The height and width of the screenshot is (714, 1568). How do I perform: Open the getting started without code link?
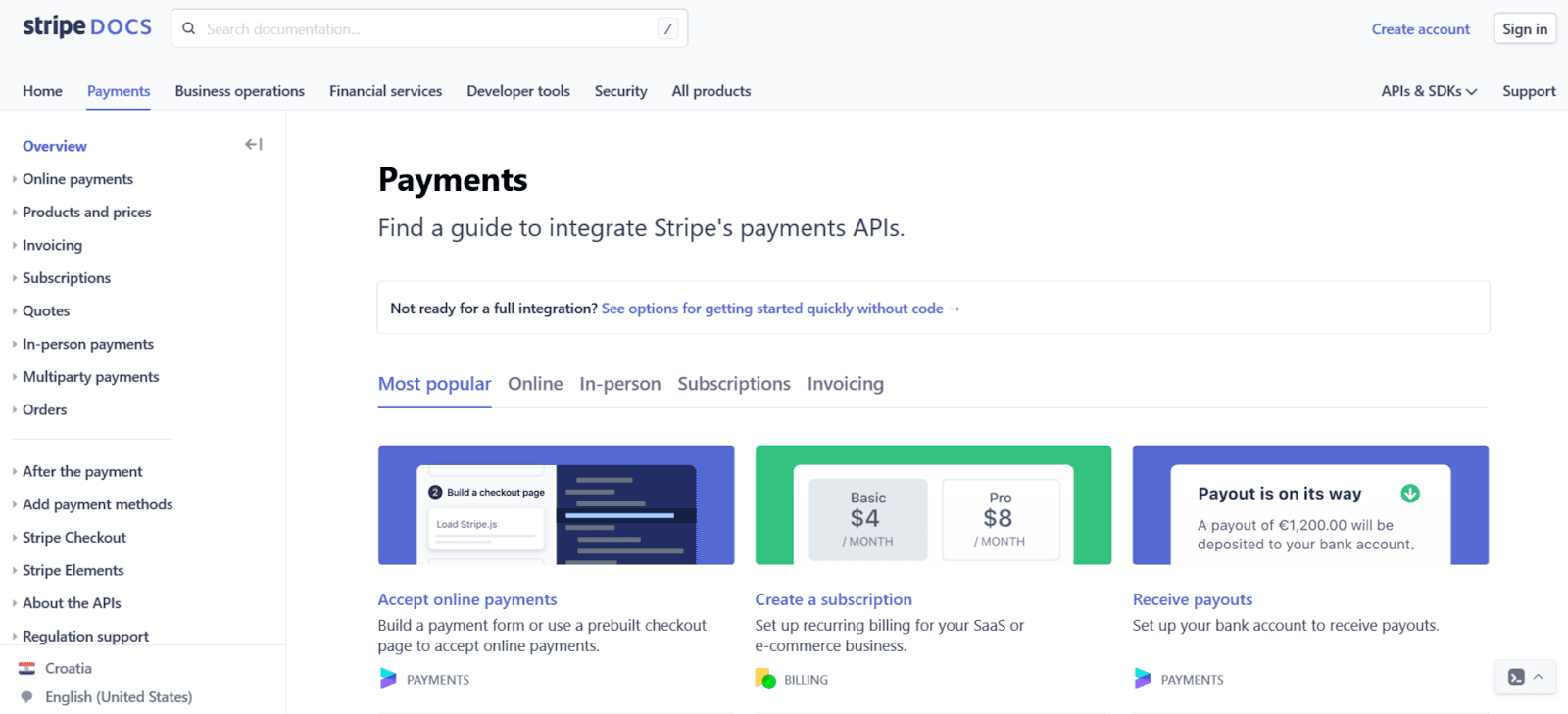click(x=780, y=309)
